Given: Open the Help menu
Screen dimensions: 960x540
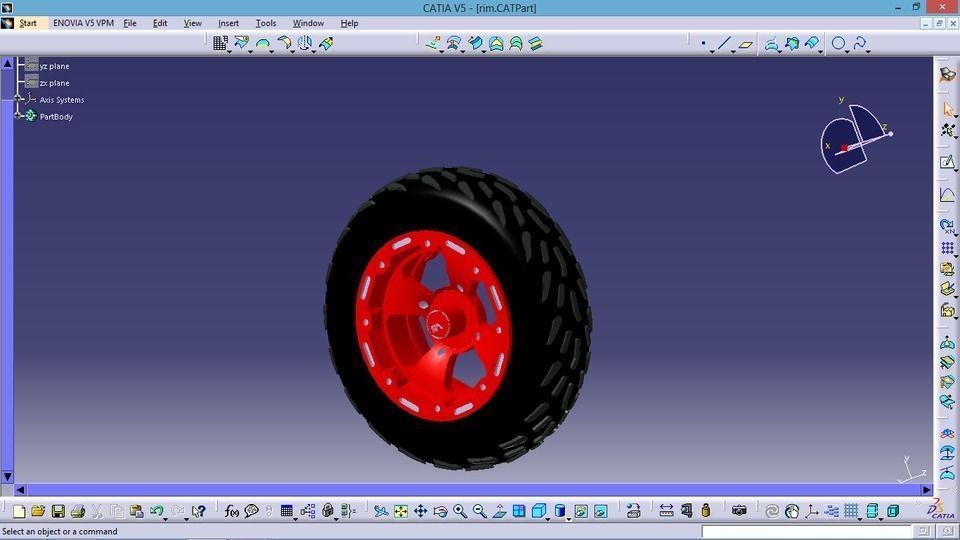Looking at the screenshot, I should click(349, 23).
